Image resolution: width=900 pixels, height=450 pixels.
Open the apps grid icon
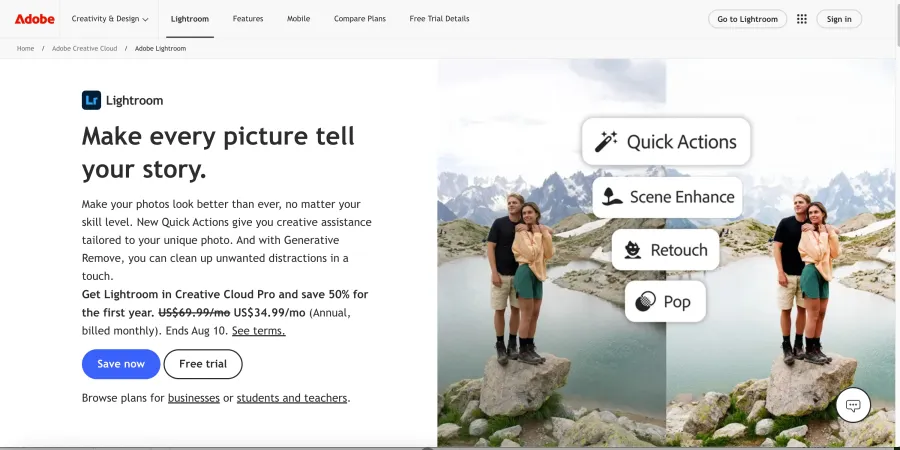pyautogui.click(x=802, y=19)
